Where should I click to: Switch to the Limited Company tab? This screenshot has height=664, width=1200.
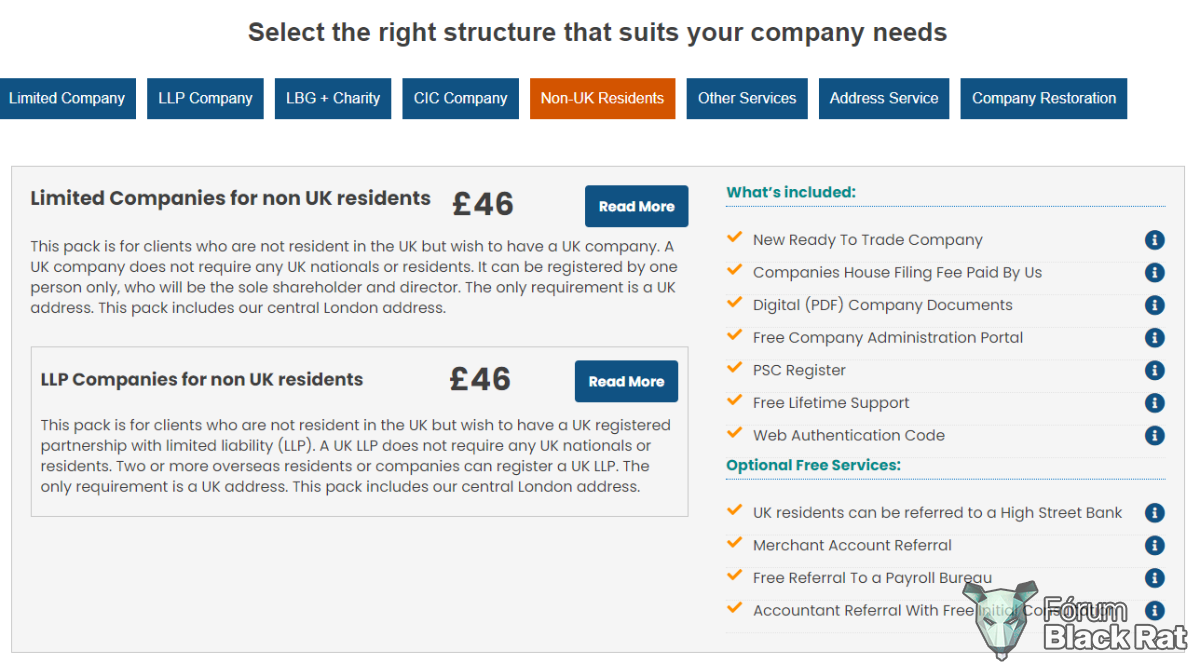click(x=67, y=98)
